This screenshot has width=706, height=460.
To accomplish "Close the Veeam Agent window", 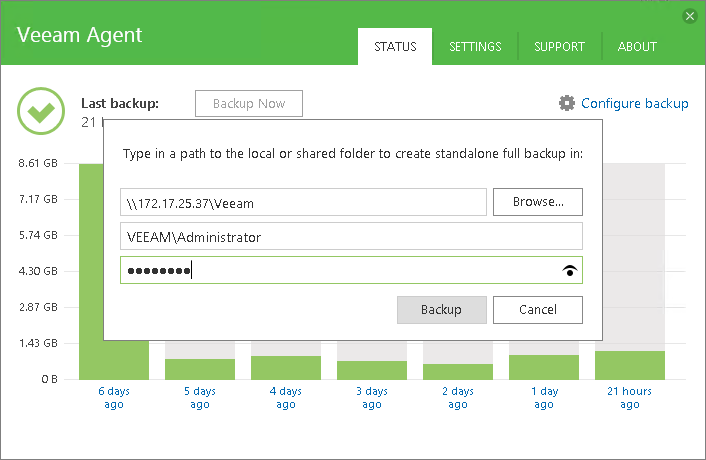I will coord(689,16).
